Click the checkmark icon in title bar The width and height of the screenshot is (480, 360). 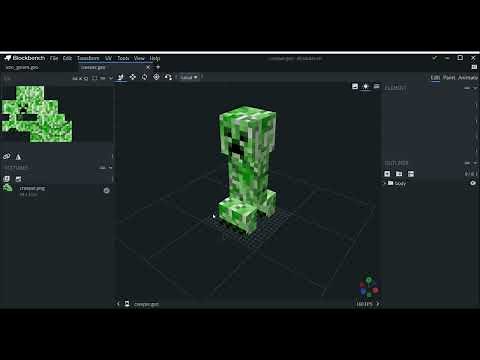tap(434, 58)
